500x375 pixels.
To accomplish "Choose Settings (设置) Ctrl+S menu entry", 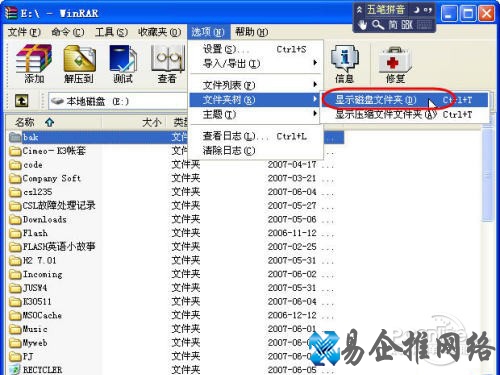I will pyautogui.click(x=256, y=49).
